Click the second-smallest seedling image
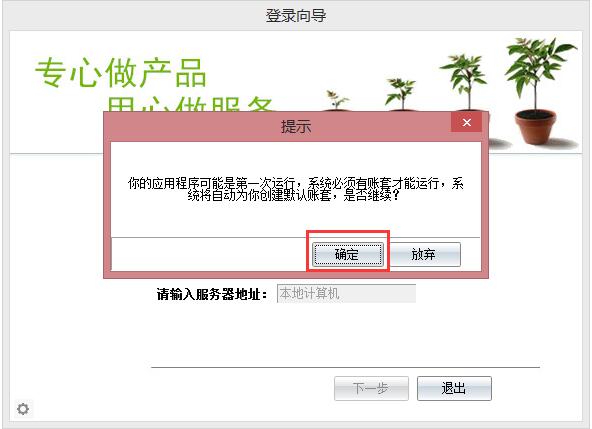Screen dimensions: 592x429 400,94
